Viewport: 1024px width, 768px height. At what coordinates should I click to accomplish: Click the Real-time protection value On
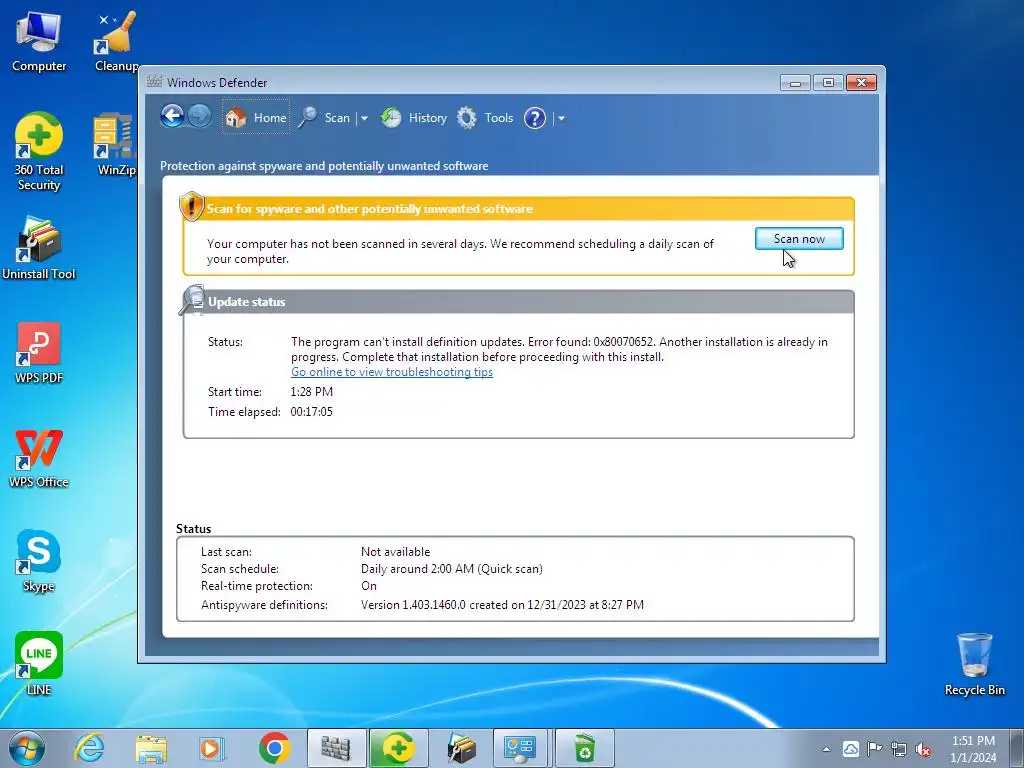pos(369,586)
